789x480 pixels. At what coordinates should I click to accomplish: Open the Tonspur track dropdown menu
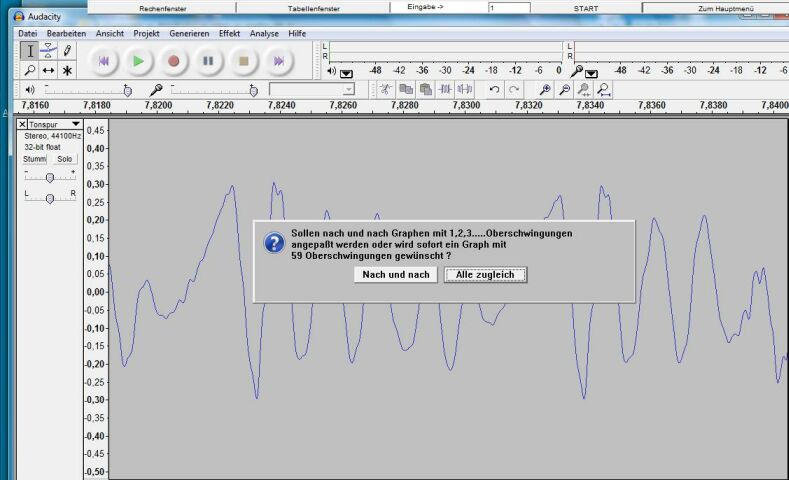pyautogui.click(x=75, y=124)
